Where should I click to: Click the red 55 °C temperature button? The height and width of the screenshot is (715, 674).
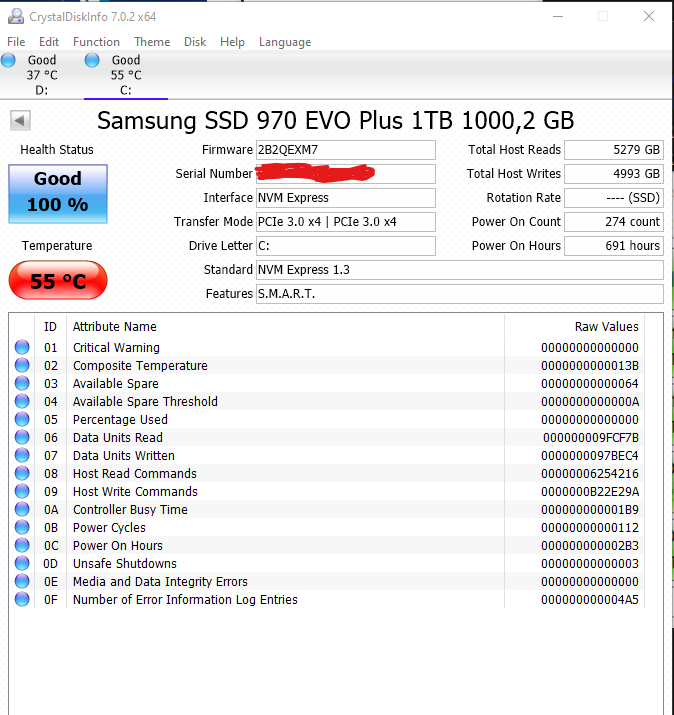click(58, 280)
